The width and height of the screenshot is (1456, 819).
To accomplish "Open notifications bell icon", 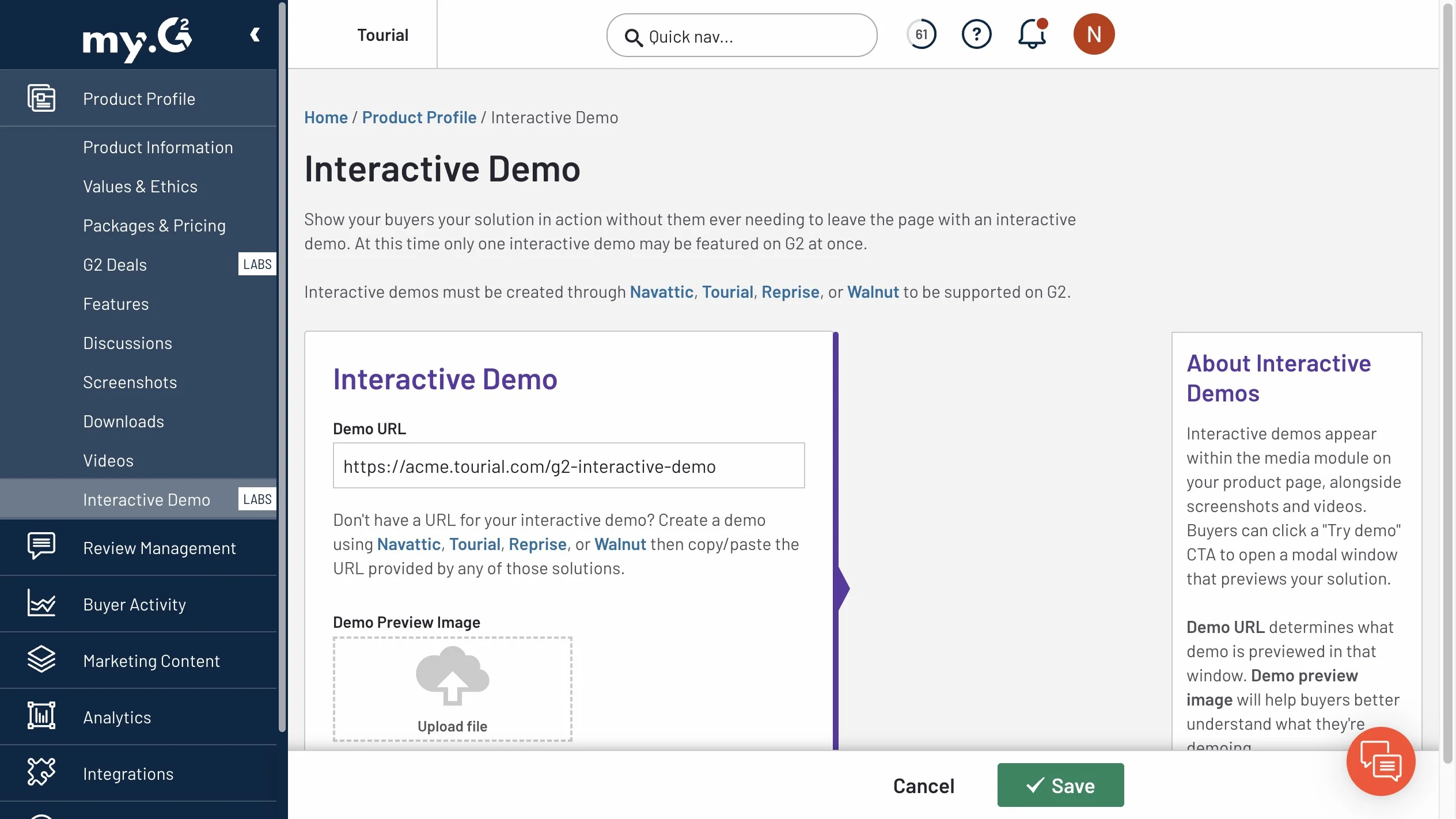I will [x=1032, y=35].
